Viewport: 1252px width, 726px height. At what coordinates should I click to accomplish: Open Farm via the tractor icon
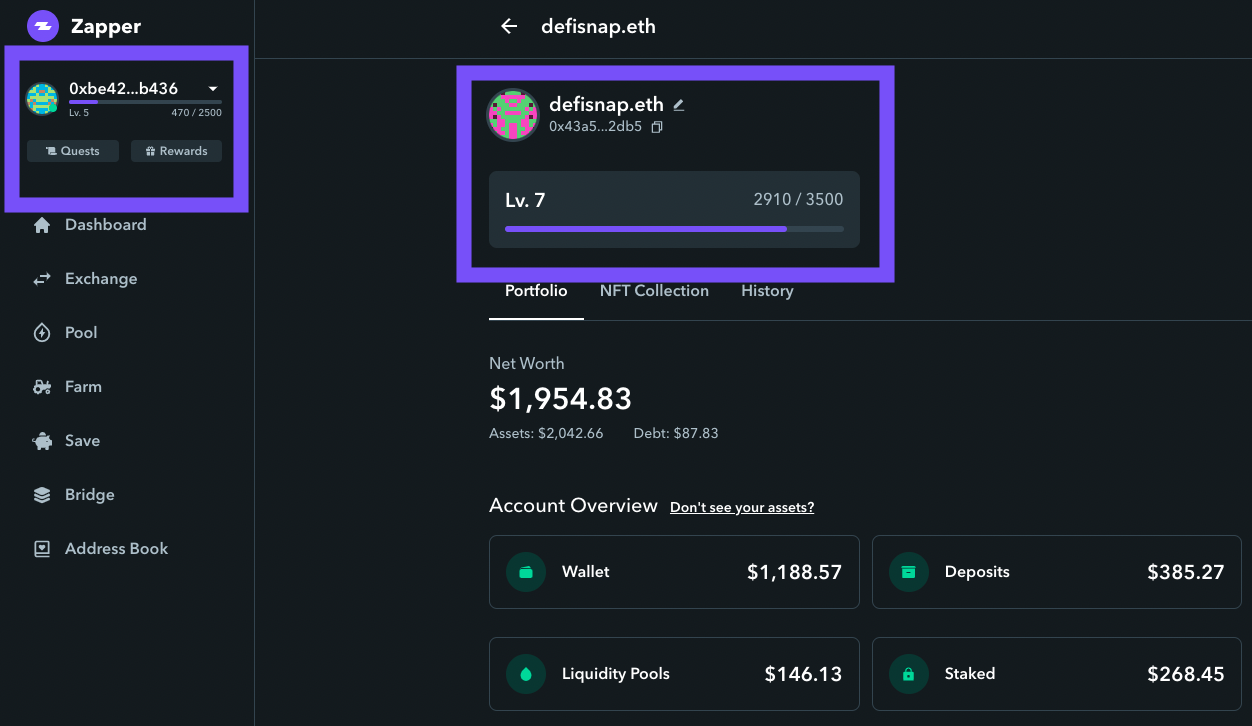pyautogui.click(x=42, y=387)
